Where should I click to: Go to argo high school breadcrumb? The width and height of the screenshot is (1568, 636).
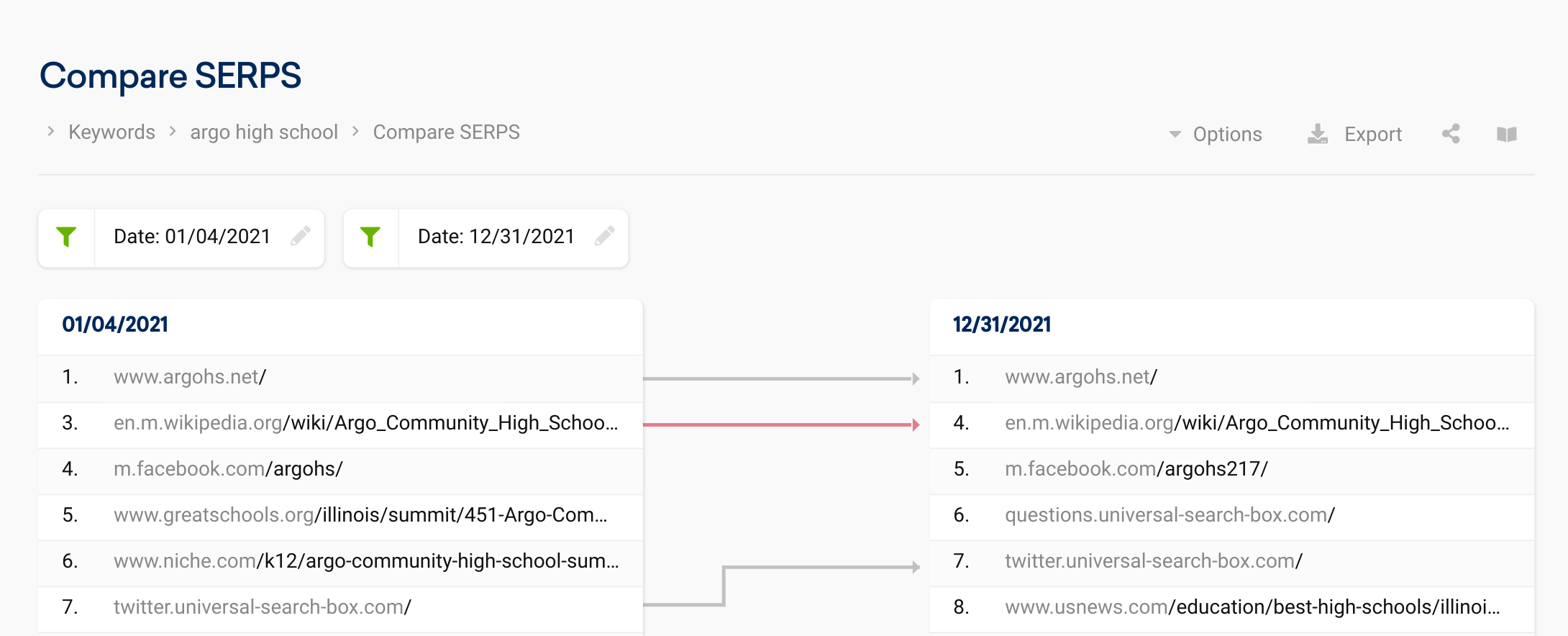264,132
